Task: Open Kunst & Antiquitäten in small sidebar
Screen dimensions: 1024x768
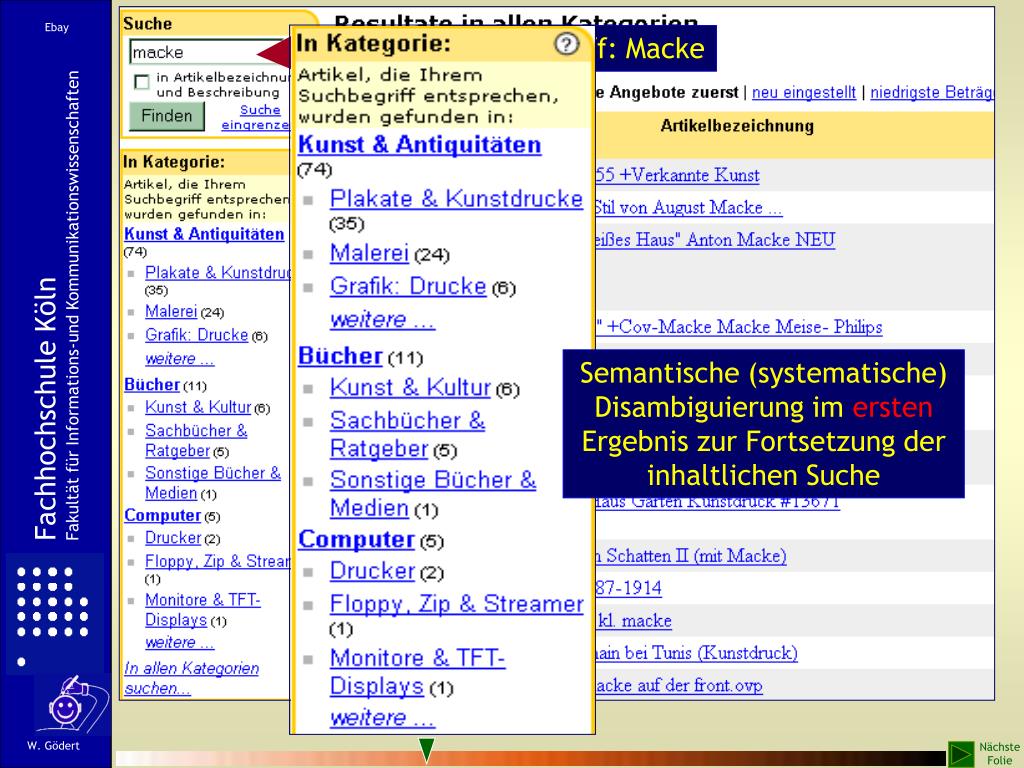Action: coord(204,234)
